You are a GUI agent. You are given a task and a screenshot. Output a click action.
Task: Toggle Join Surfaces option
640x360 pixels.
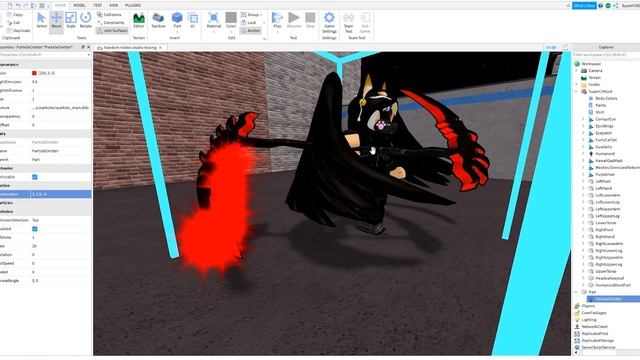point(112,31)
